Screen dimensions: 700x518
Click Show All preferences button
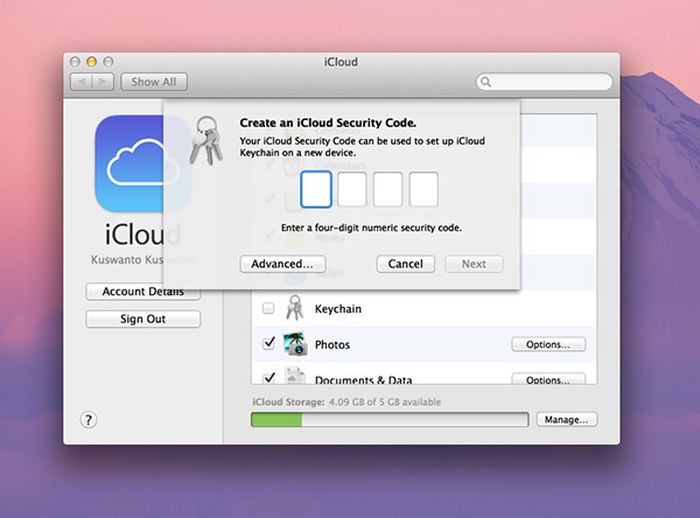154,82
